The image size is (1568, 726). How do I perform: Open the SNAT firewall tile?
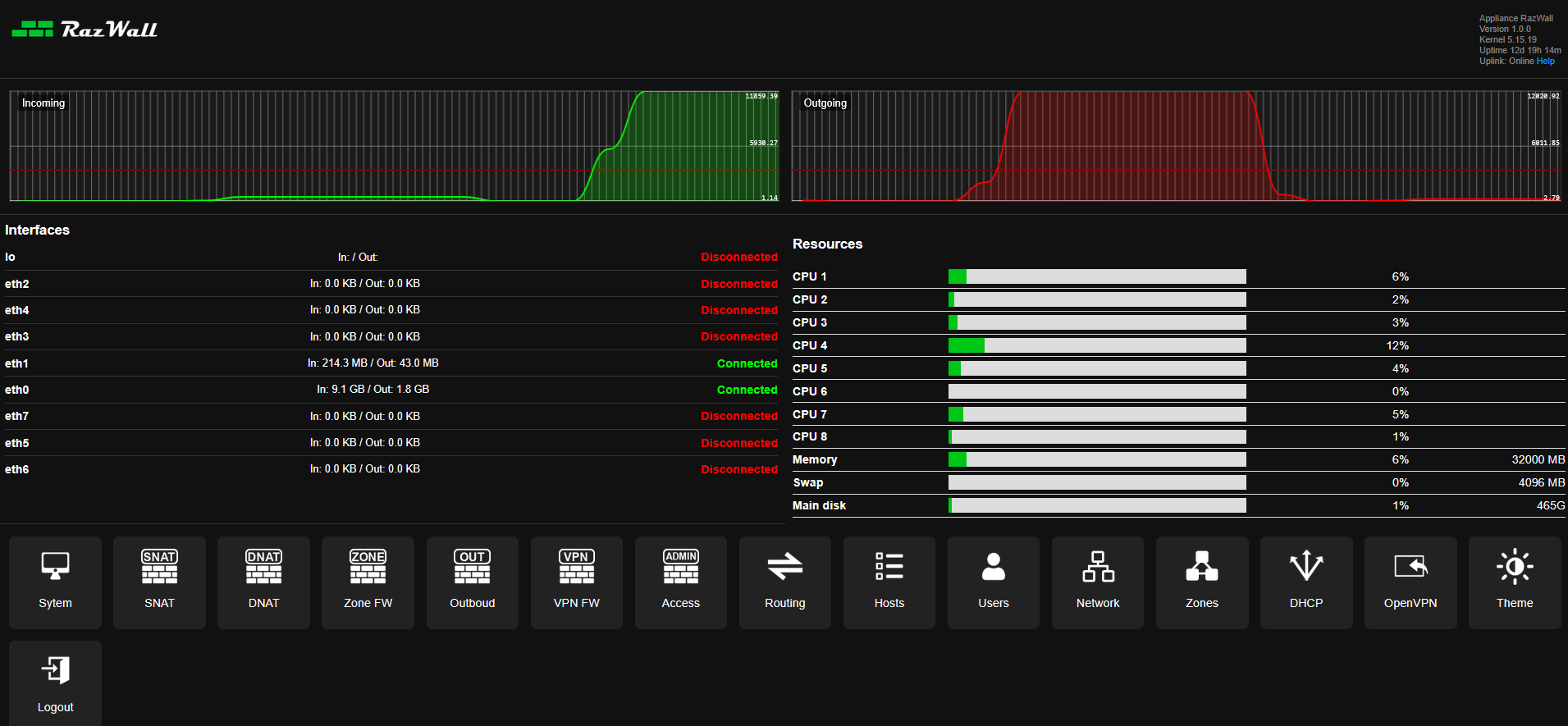pyautogui.click(x=159, y=582)
